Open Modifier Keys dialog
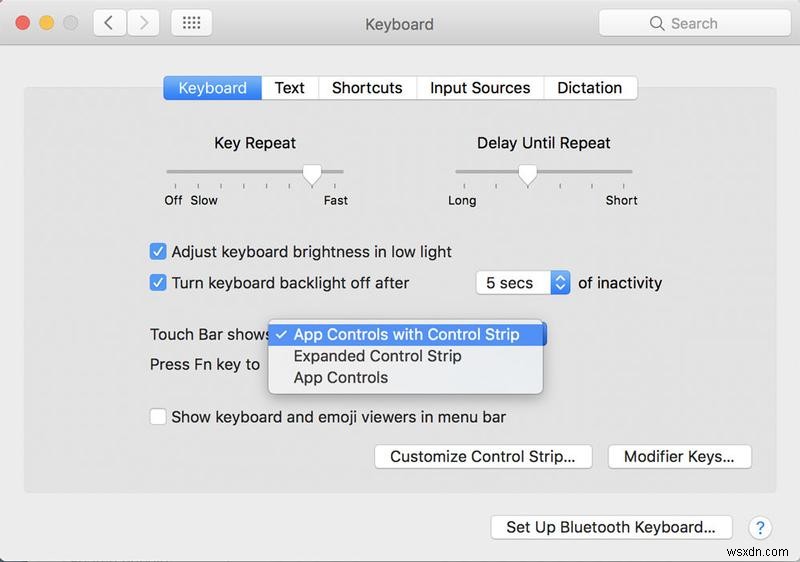800x562 pixels. click(680, 456)
